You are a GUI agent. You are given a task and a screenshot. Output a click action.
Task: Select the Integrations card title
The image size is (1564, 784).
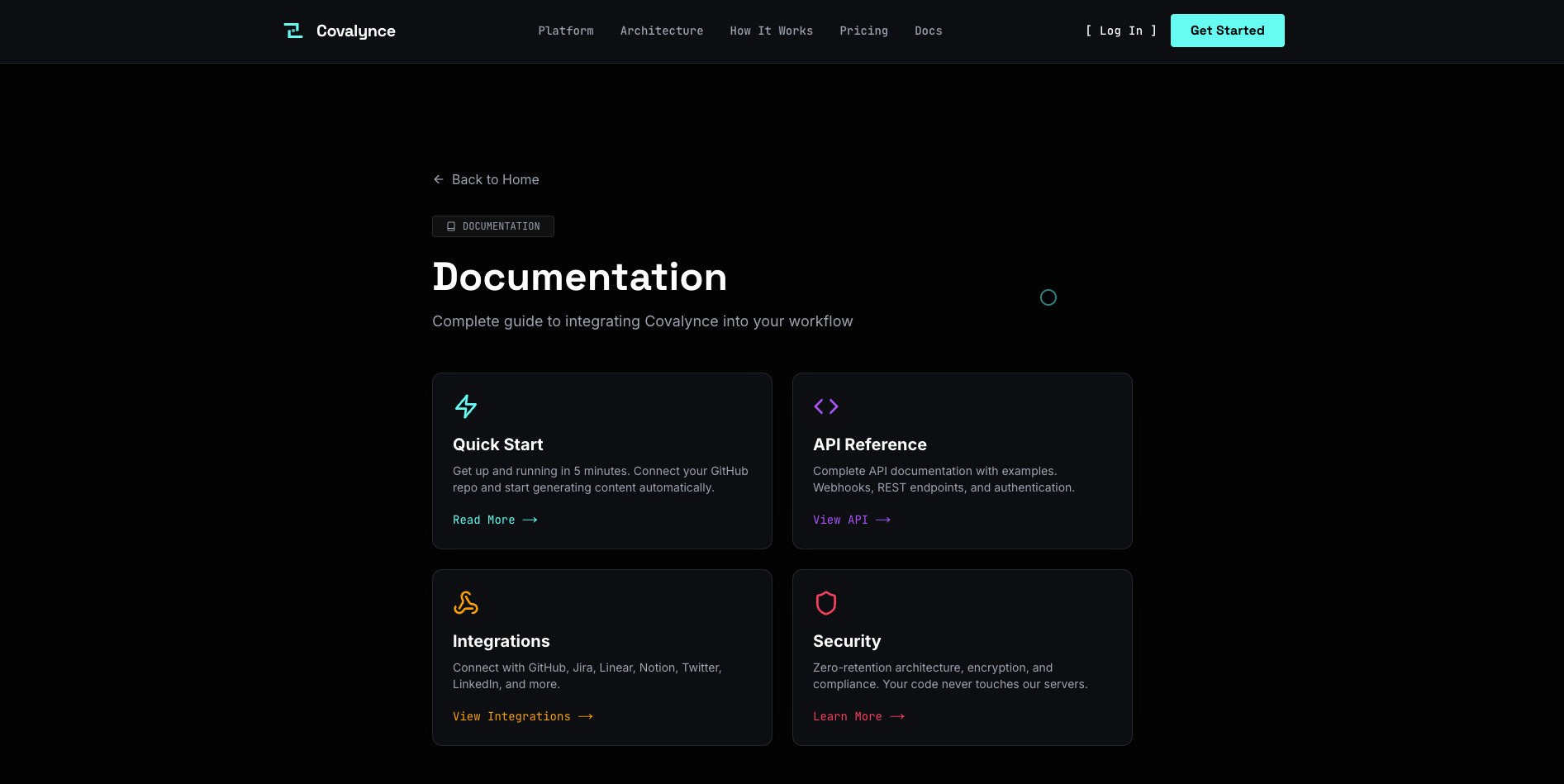[502, 641]
